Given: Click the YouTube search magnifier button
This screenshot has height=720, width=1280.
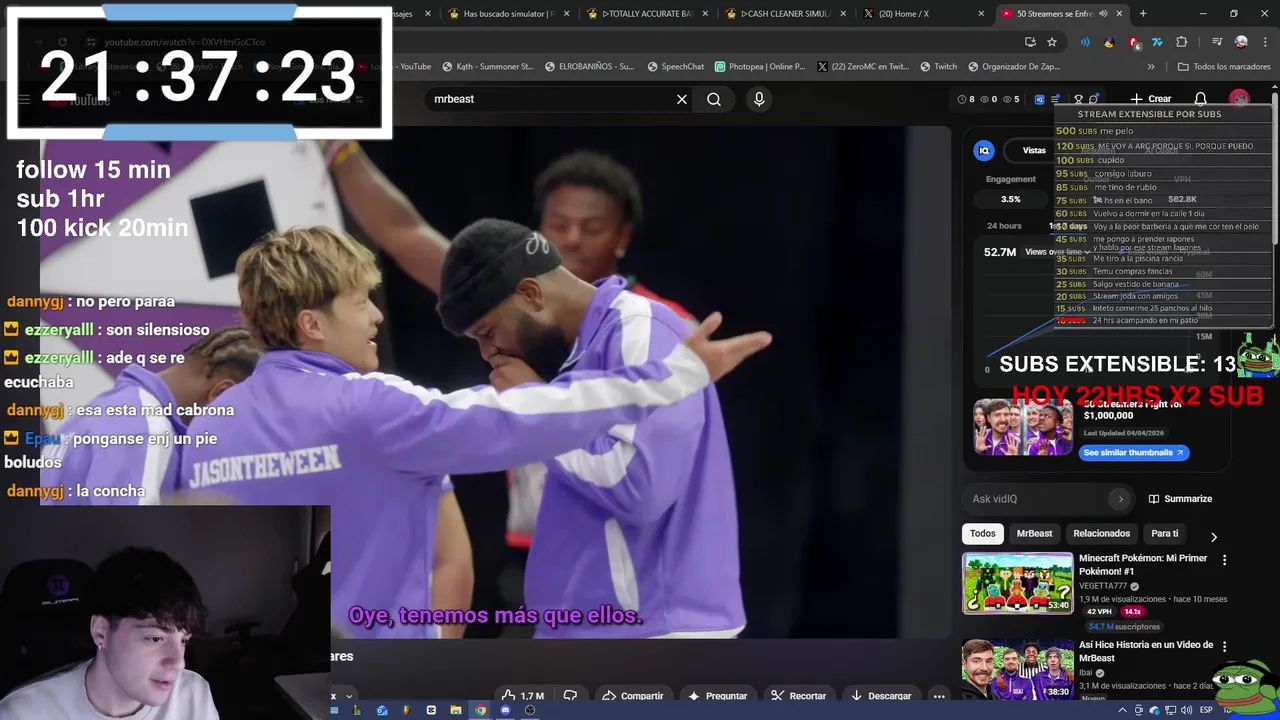Looking at the screenshot, I should (x=714, y=99).
